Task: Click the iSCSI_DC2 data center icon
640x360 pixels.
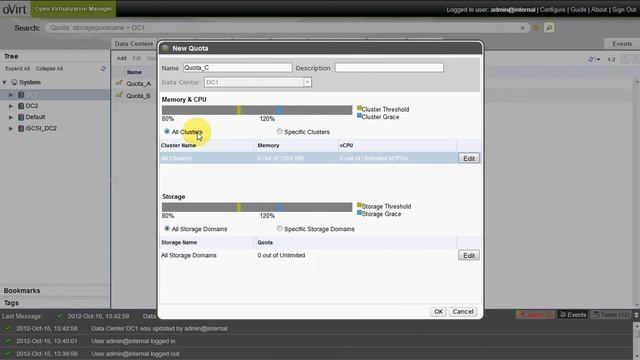Action: [21, 129]
